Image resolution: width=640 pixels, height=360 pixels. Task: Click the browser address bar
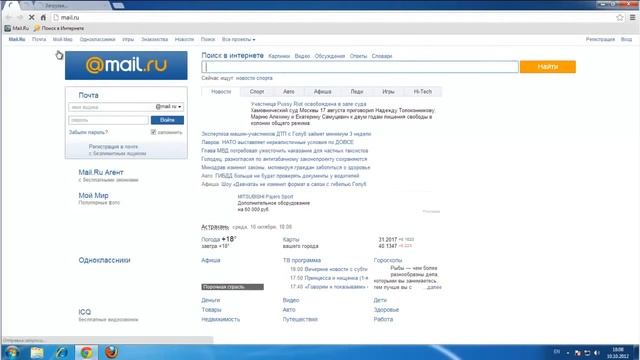click(x=333, y=18)
